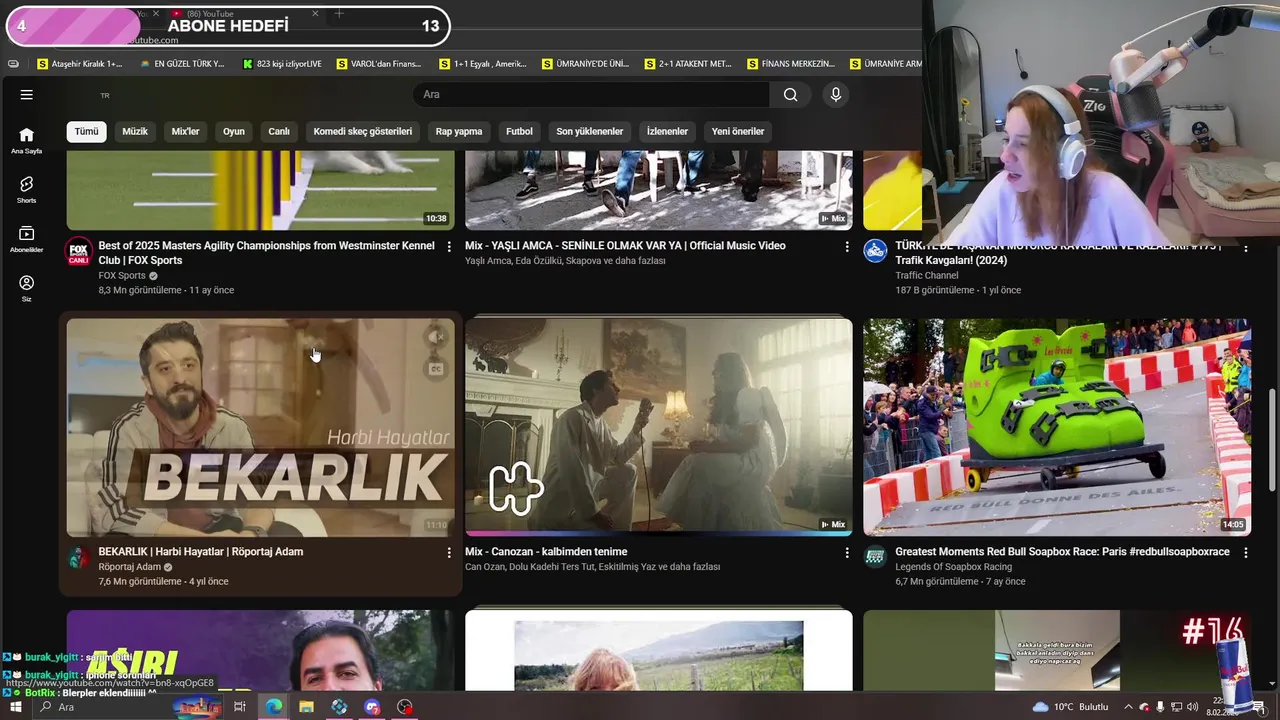Open File Explorer from the taskbar
The image size is (1280, 720).
tap(306, 707)
